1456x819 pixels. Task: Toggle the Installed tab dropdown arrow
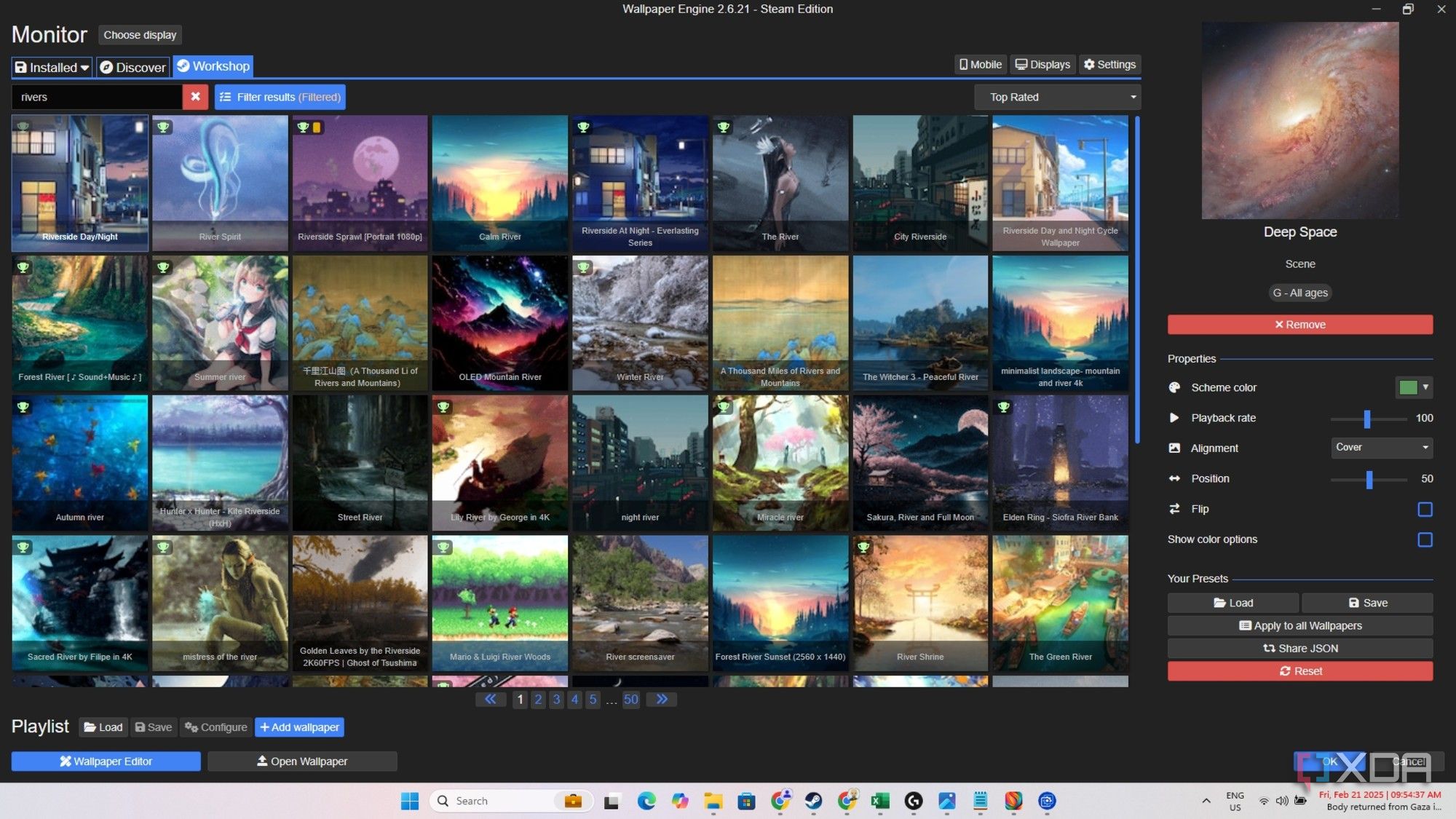click(x=86, y=67)
